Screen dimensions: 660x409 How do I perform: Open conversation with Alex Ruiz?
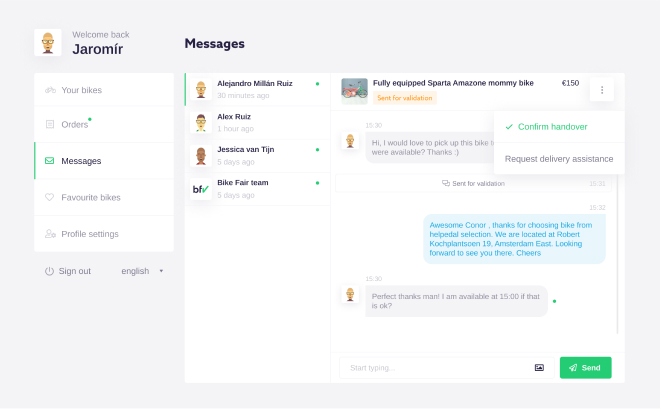click(257, 122)
